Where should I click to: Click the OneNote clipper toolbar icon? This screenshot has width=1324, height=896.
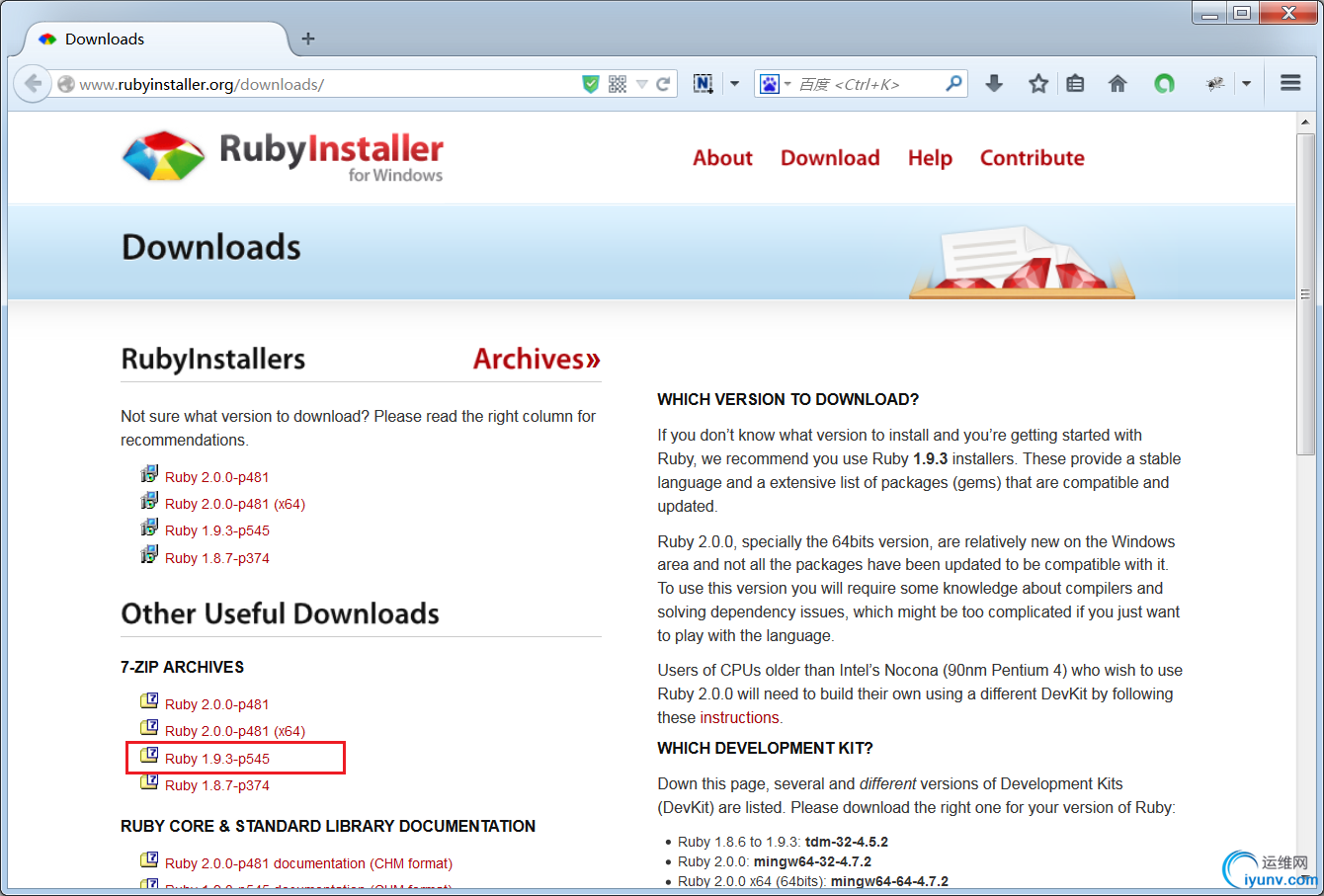(703, 84)
